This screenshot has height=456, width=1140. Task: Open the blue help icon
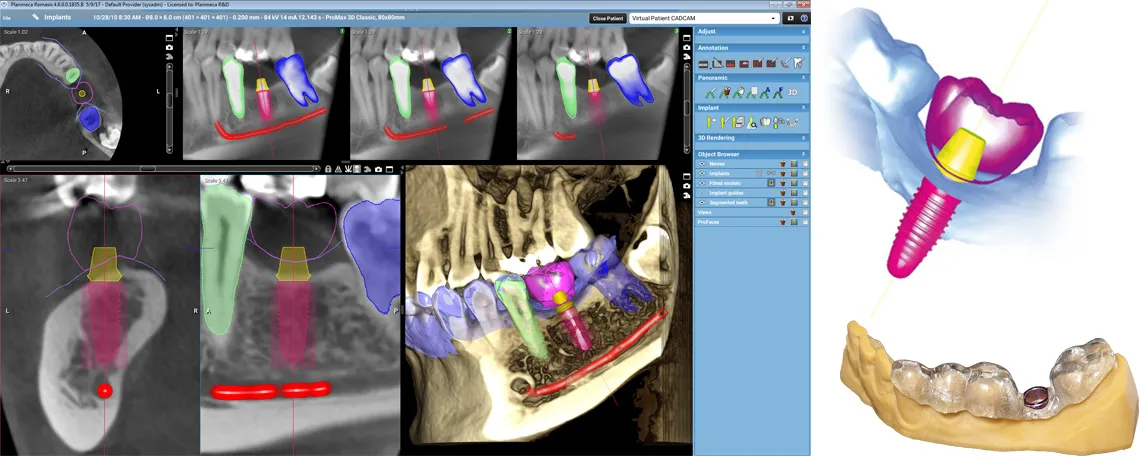(804, 18)
